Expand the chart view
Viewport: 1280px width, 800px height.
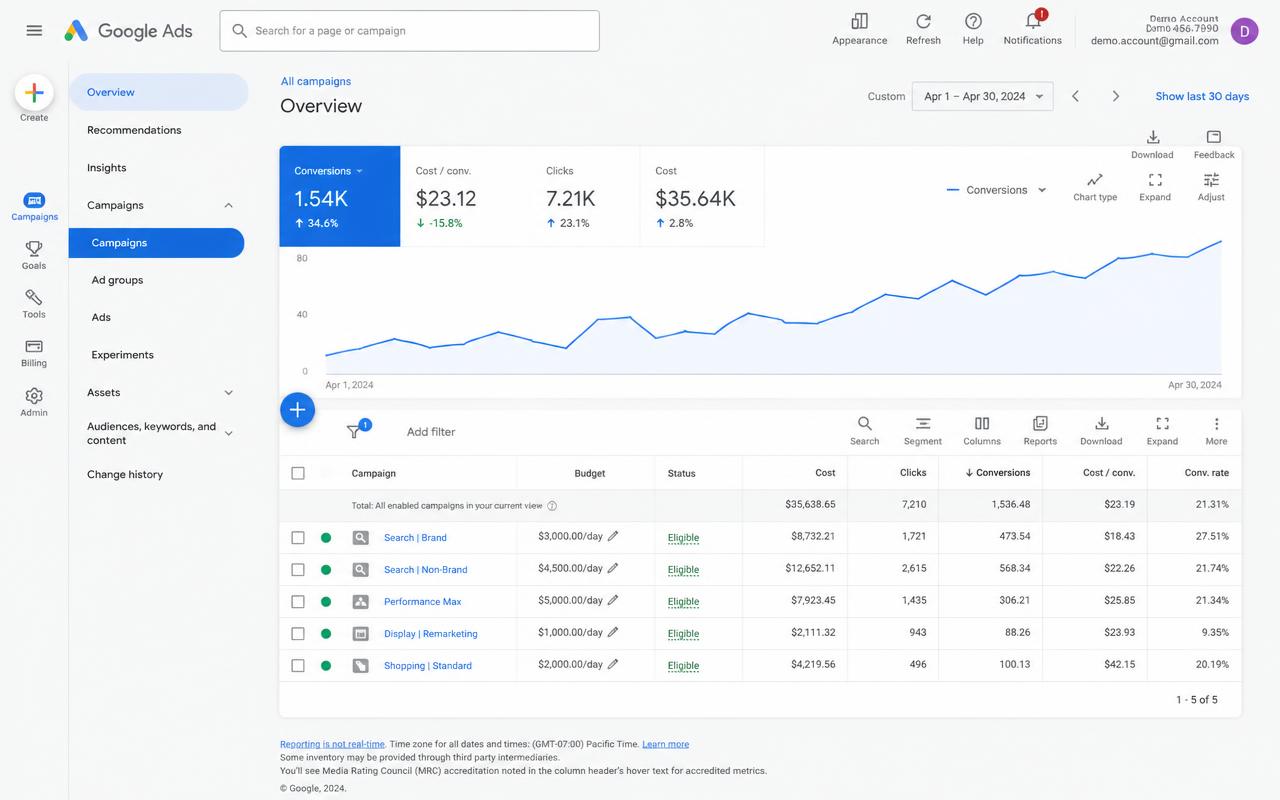point(1155,186)
